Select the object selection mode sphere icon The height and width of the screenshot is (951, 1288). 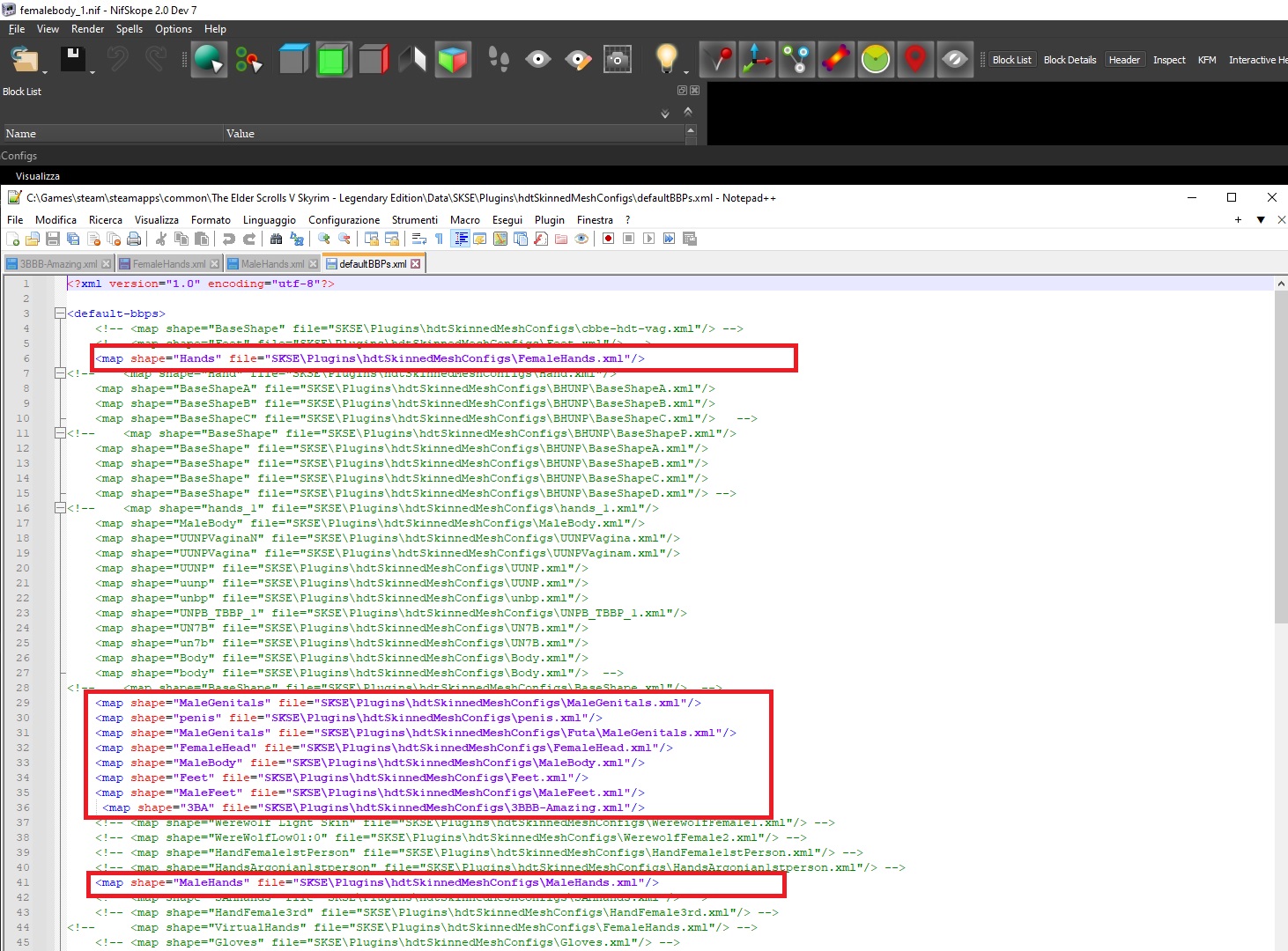coord(209,60)
